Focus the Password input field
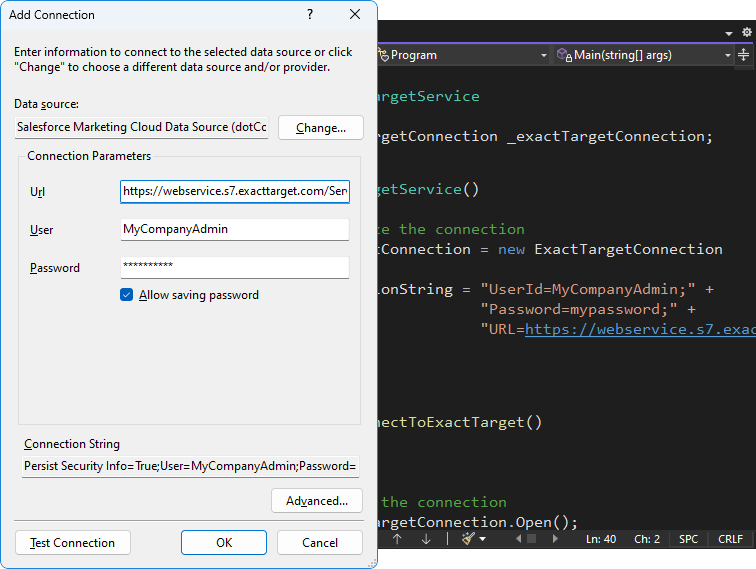The height and width of the screenshot is (569, 756). (235, 267)
